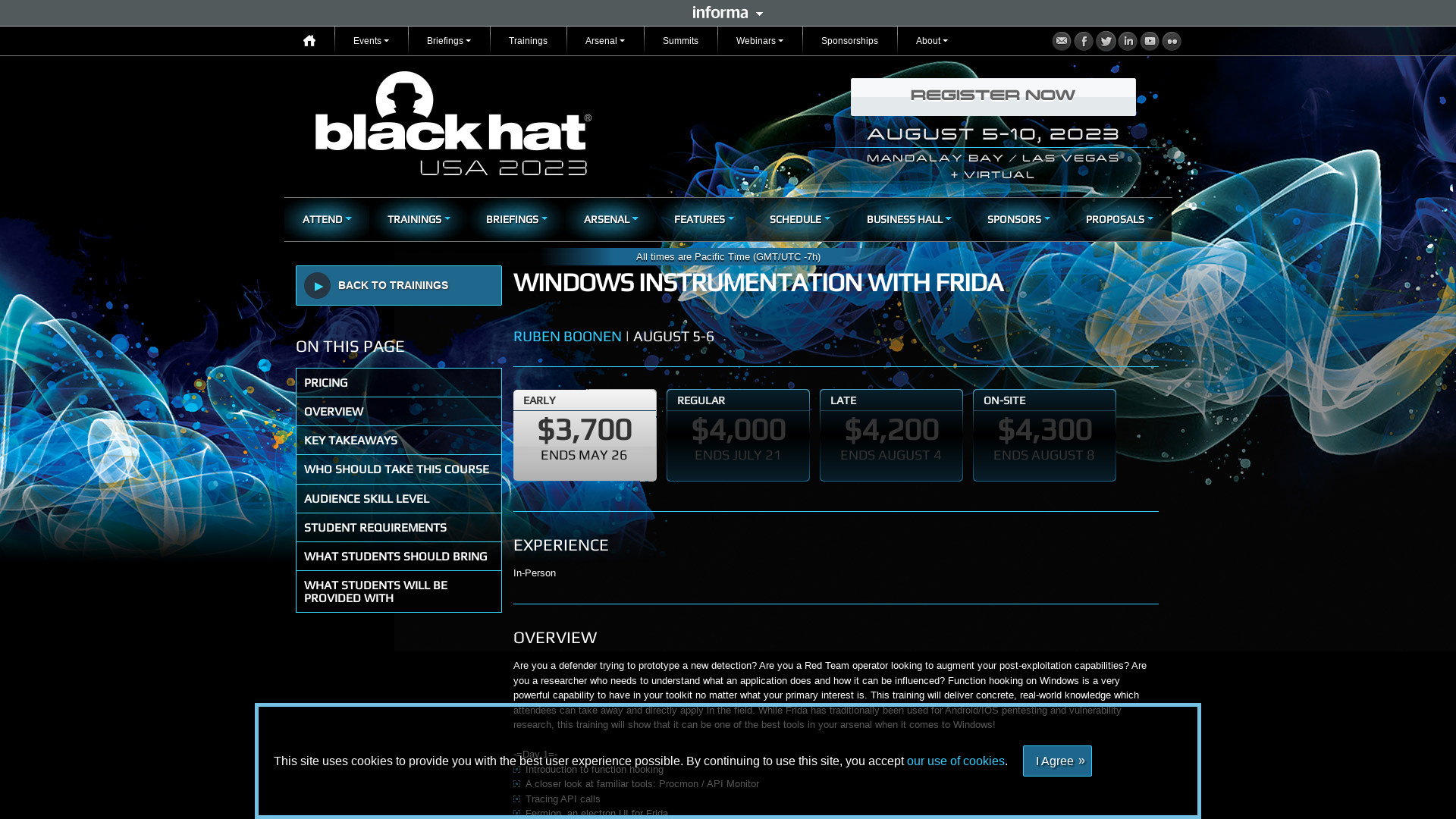Select the TRAININGS menu tab

tap(418, 219)
